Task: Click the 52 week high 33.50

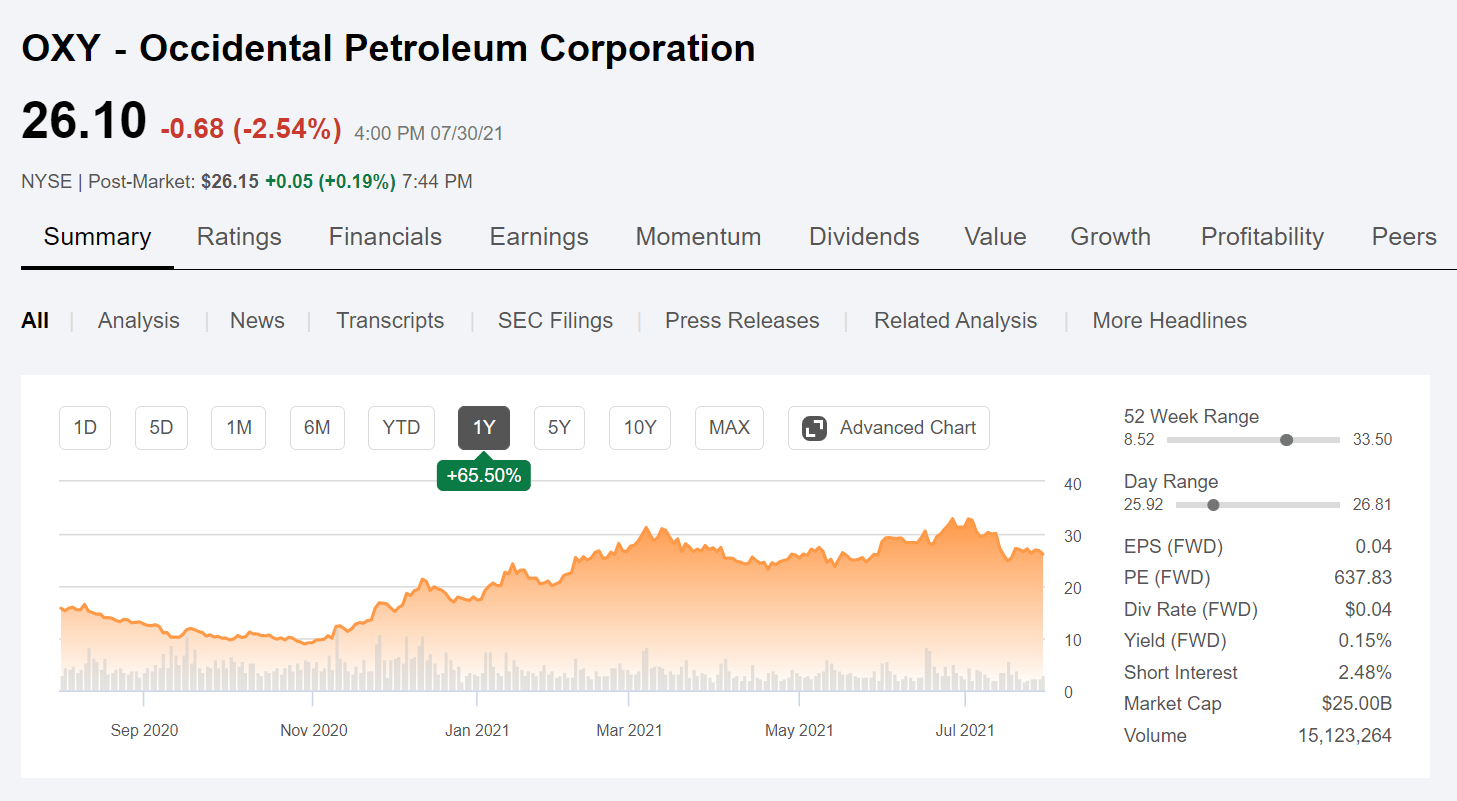Action: click(x=1372, y=440)
